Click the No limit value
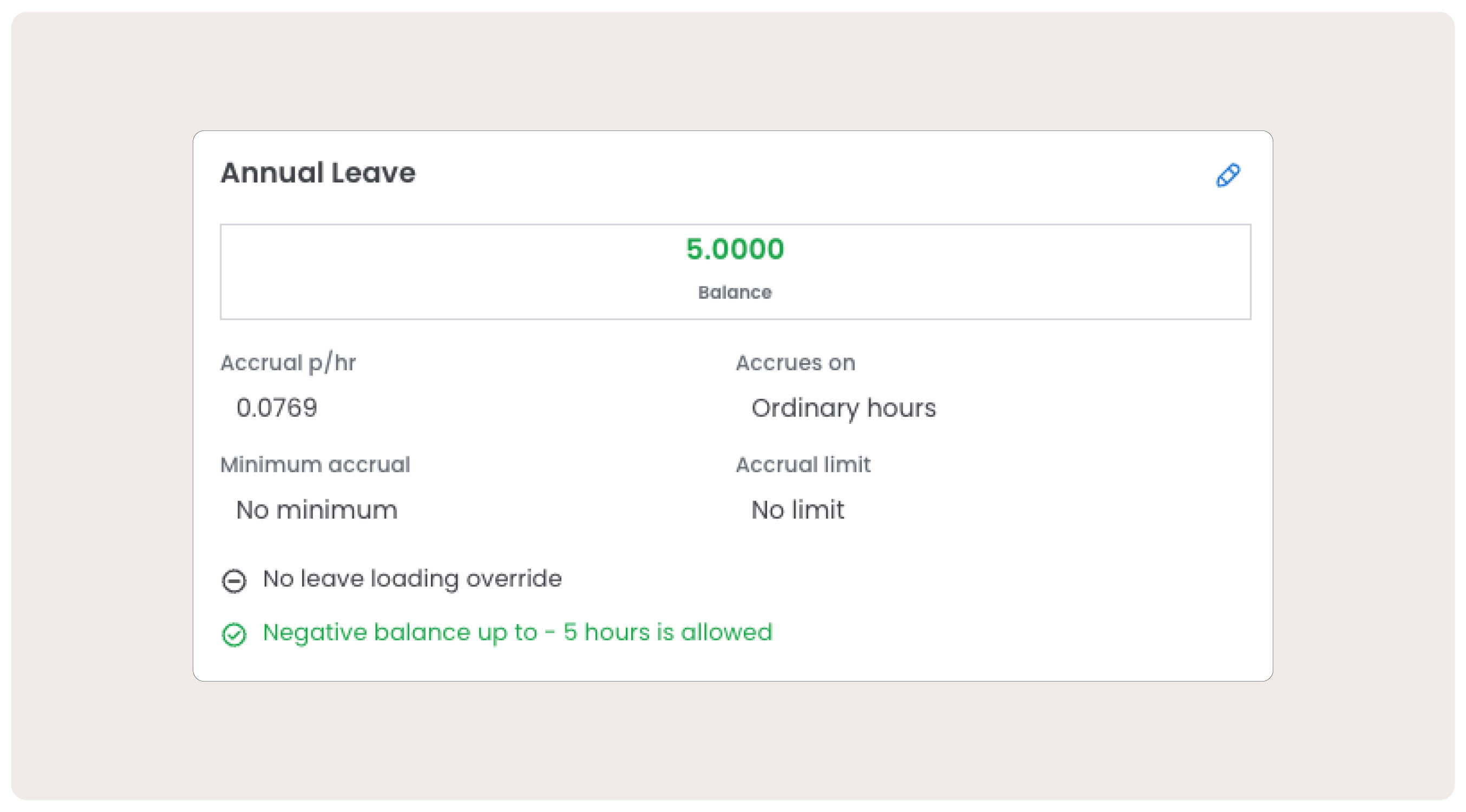 click(x=797, y=510)
